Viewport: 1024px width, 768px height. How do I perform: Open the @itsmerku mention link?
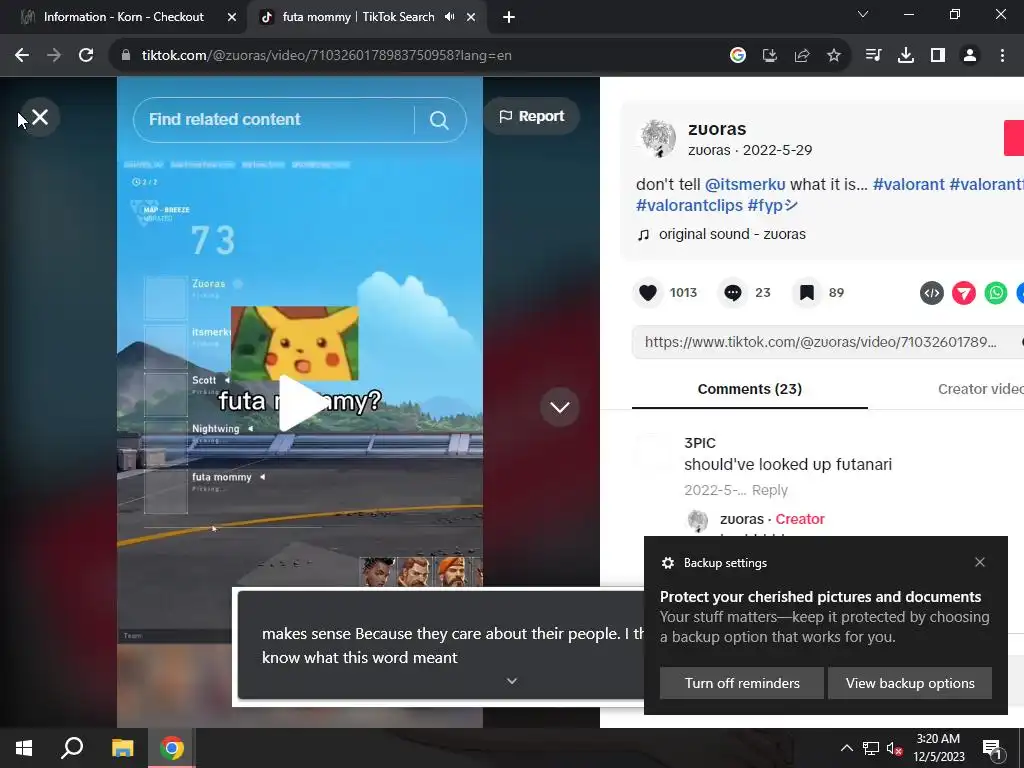click(x=745, y=185)
